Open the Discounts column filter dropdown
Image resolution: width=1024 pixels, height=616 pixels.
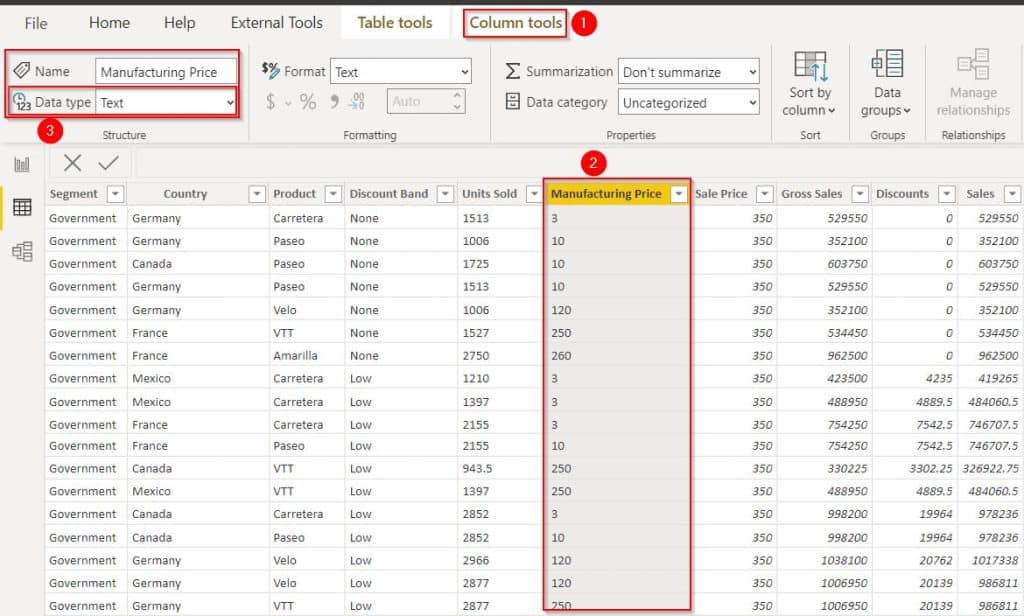[946, 194]
